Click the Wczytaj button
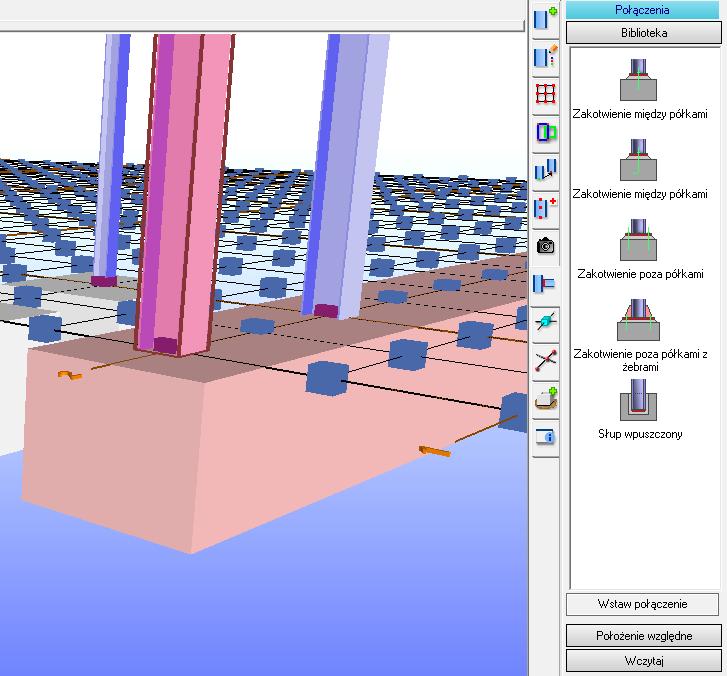The height and width of the screenshot is (676, 727). click(644, 661)
